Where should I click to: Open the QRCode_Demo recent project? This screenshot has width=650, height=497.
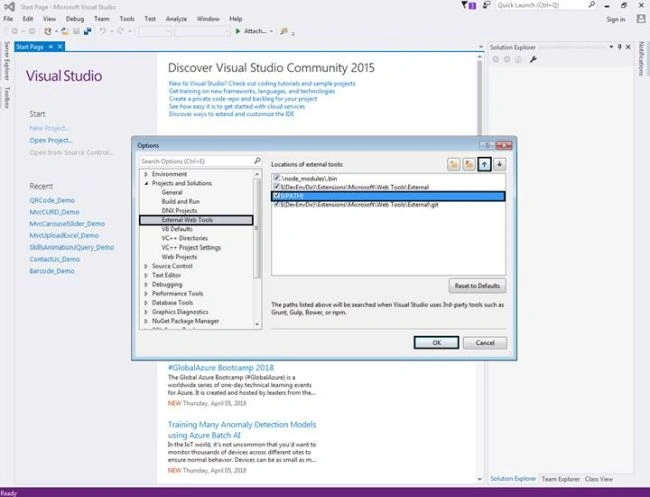tap(52, 200)
